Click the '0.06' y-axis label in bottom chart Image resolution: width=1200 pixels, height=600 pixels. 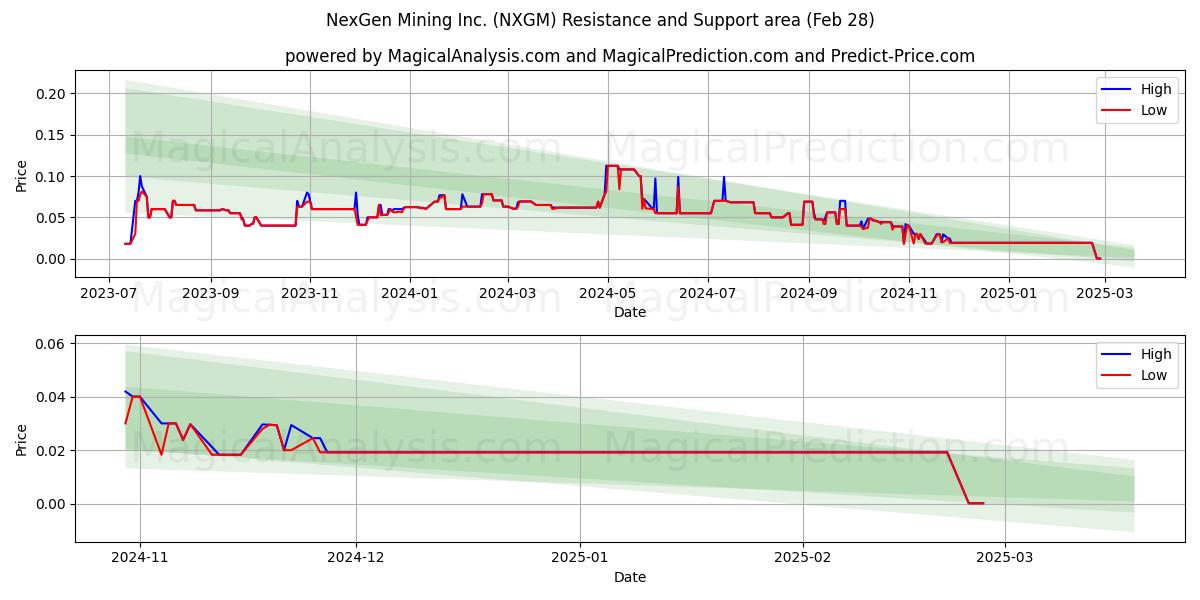tap(52, 344)
